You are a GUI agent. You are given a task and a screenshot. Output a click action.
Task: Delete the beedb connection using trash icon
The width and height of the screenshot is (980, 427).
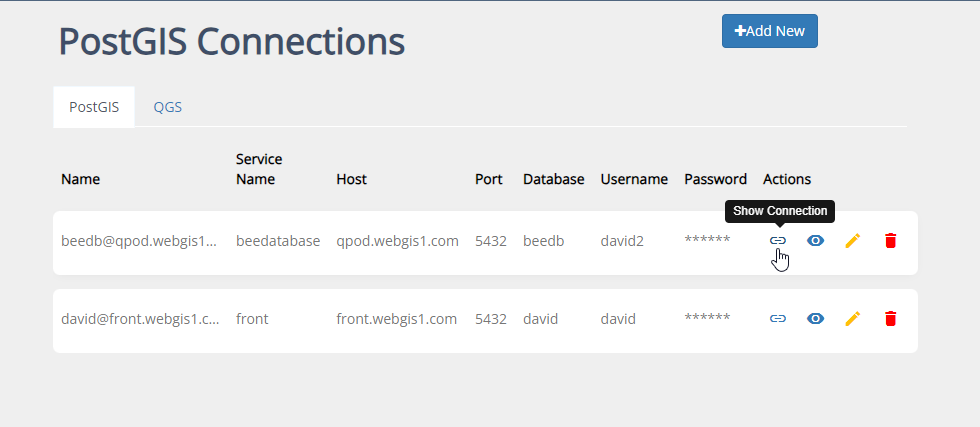pos(890,241)
